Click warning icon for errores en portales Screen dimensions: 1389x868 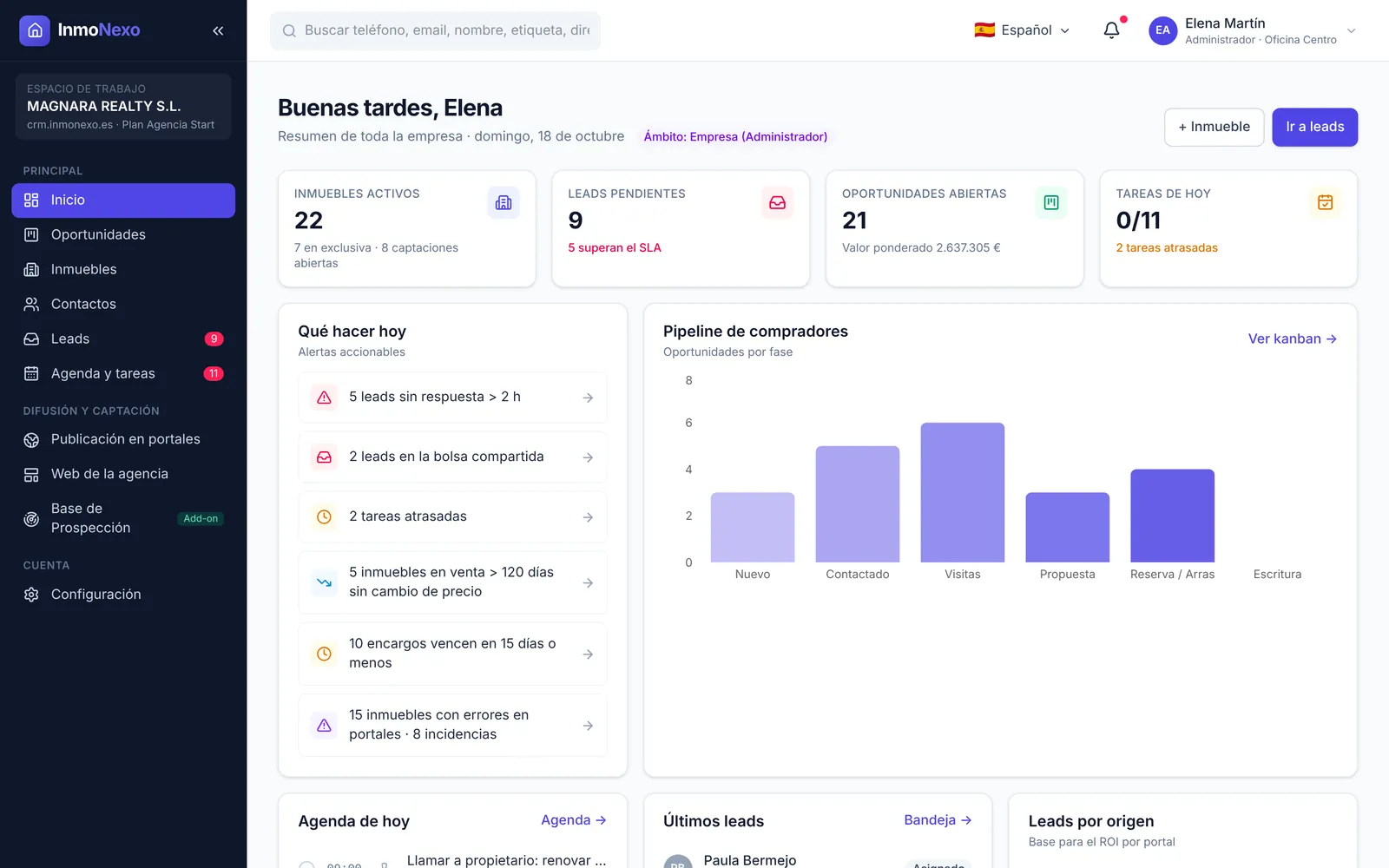(x=324, y=725)
